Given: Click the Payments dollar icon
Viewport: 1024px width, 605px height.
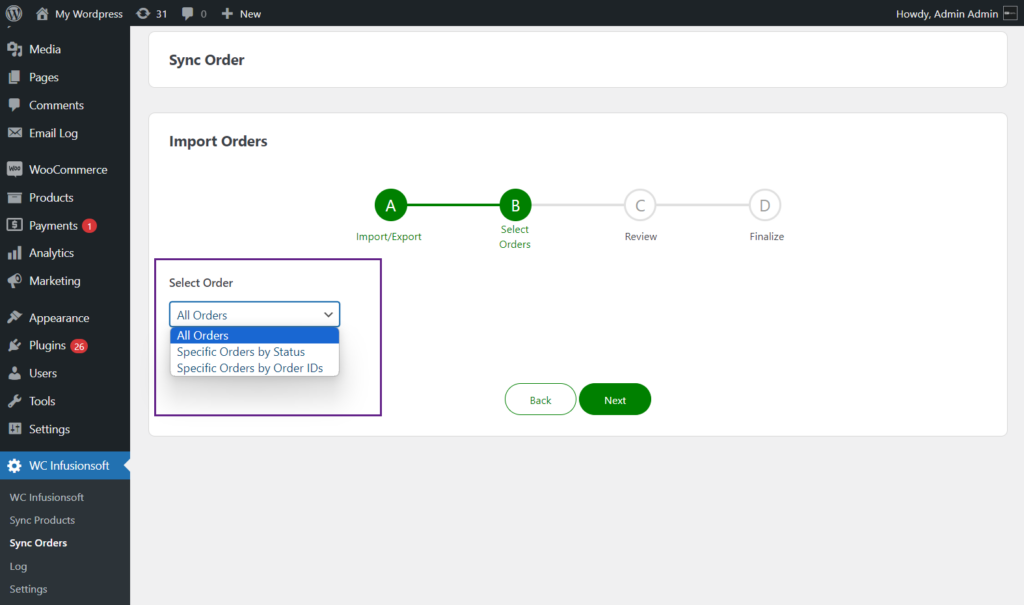Looking at the screenshot, I should 14,225.
